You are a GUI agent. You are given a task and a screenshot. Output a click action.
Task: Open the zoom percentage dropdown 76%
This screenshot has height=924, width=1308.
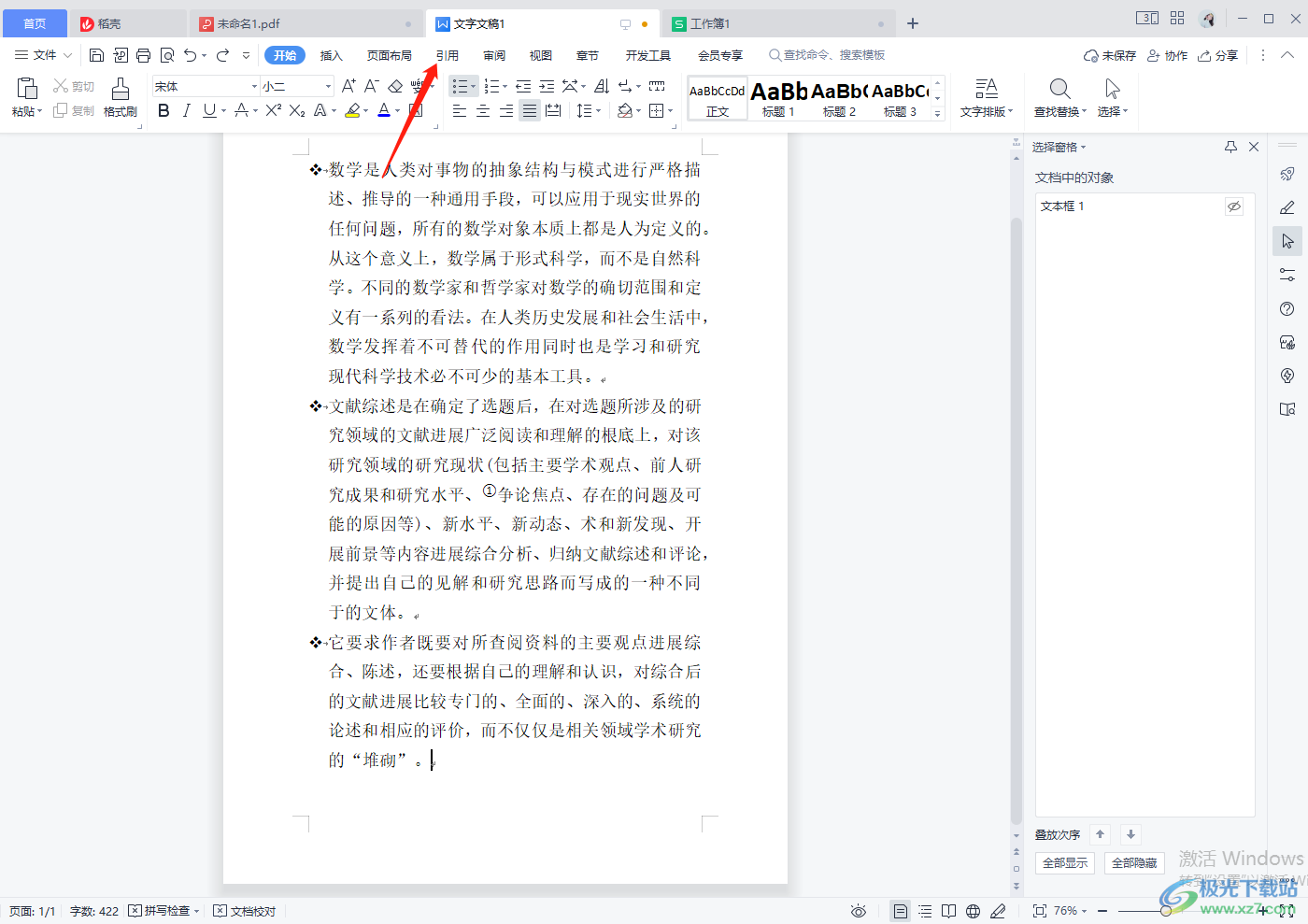tap(1071, 911)
